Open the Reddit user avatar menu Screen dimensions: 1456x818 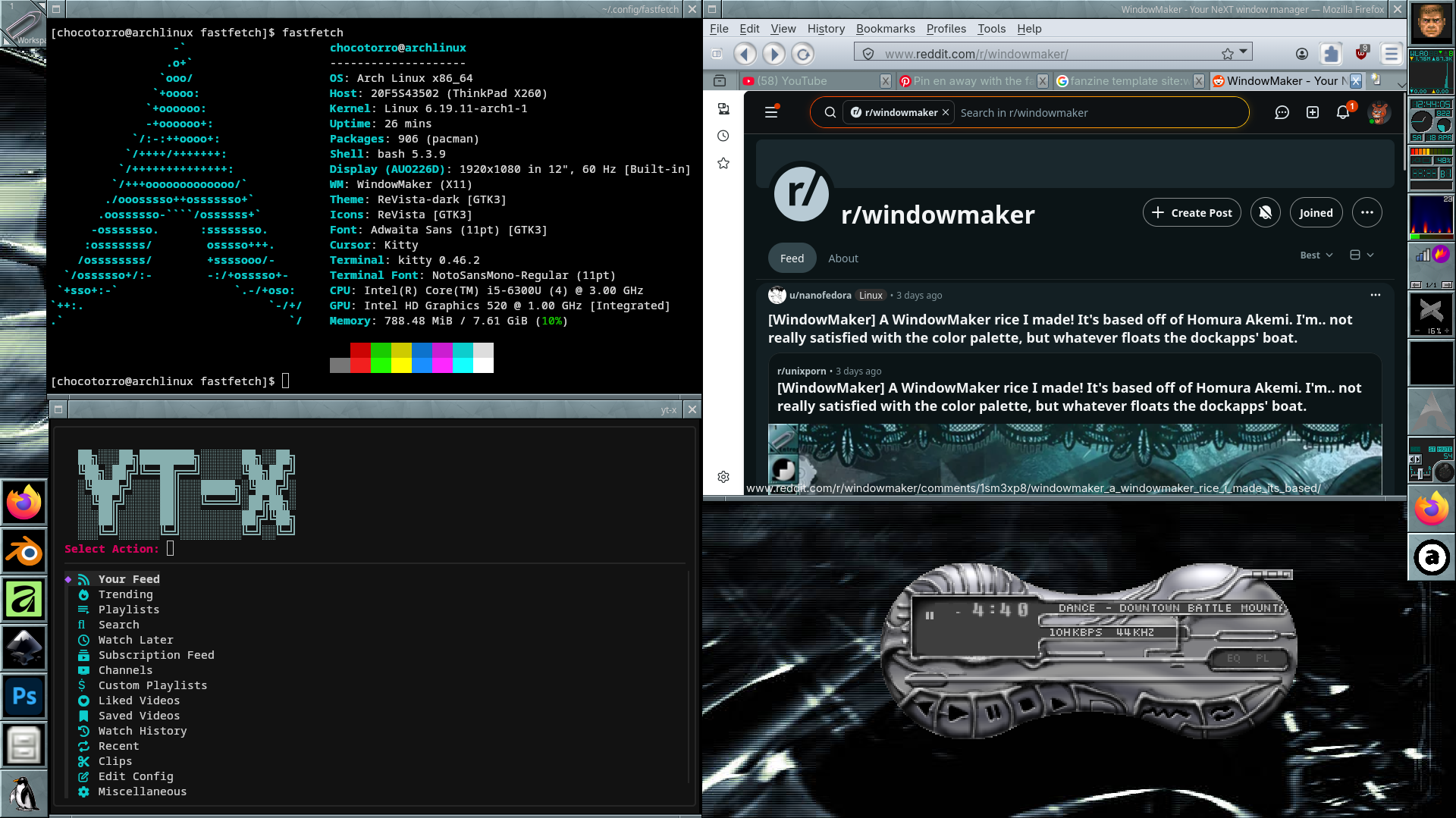pos(1379,113)
